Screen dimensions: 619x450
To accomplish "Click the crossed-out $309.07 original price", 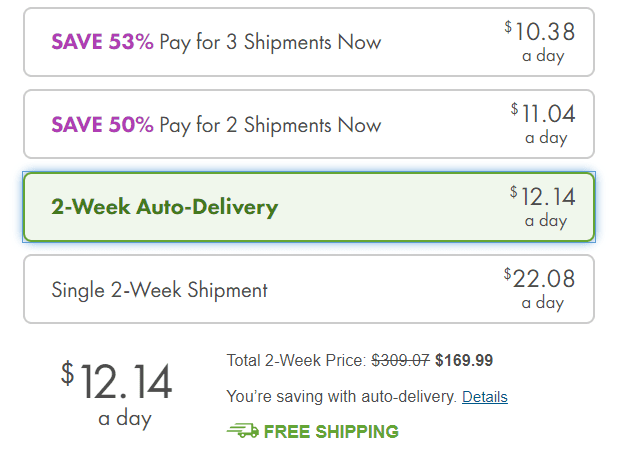I will coord(400,360).
